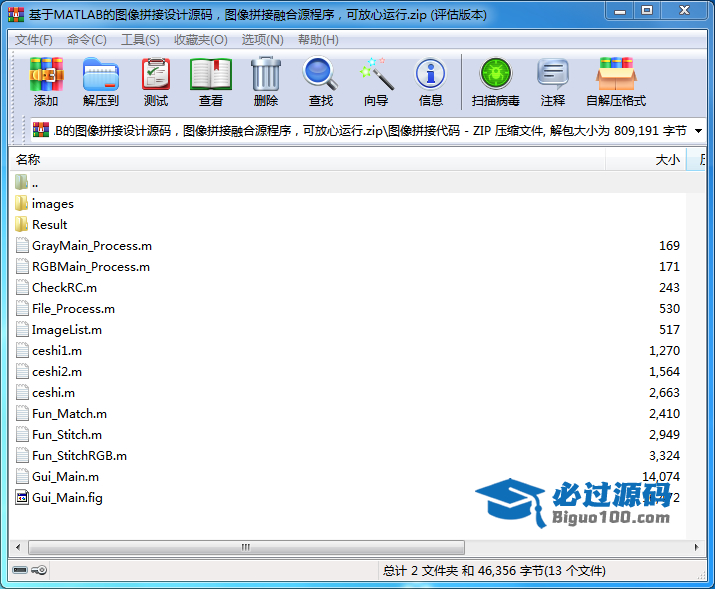The width and height of the screenshot is (715, 589).
Task: Sort by the 大小 column header
Action: [646, 160]
